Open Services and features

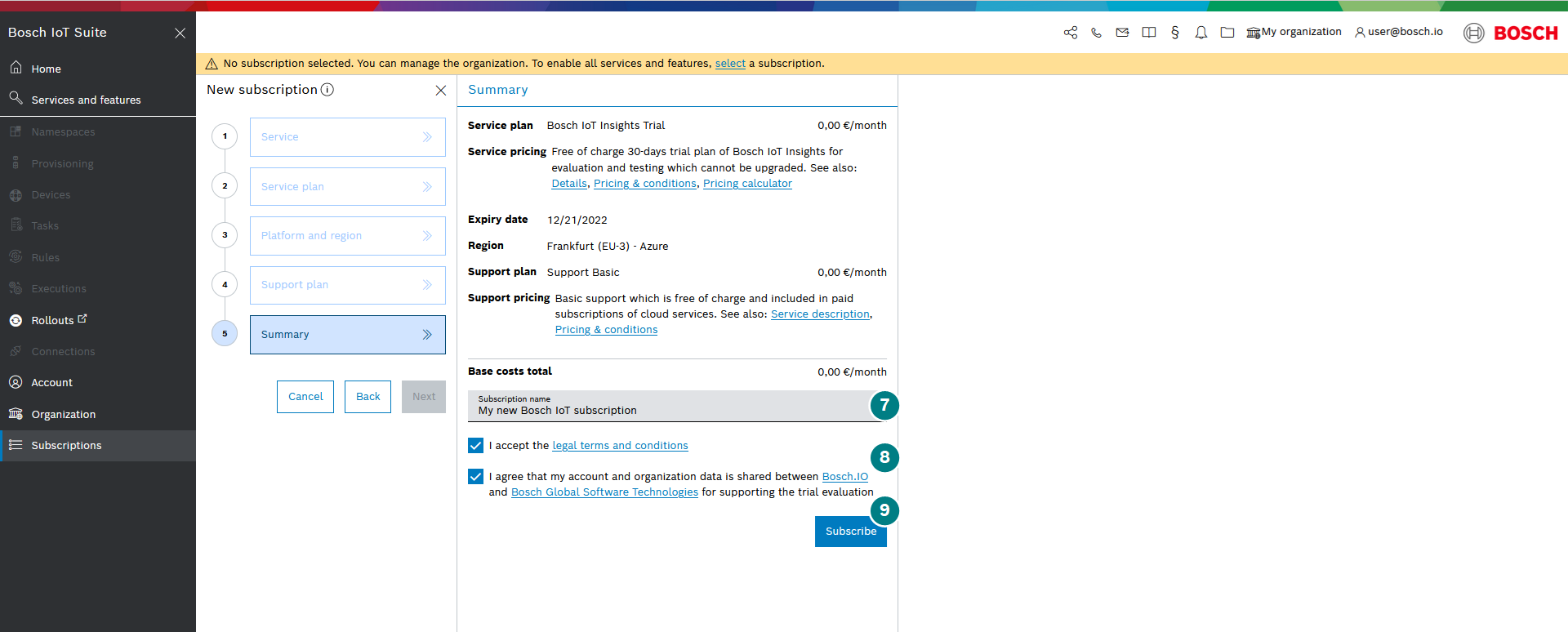(x=98, y=100)
